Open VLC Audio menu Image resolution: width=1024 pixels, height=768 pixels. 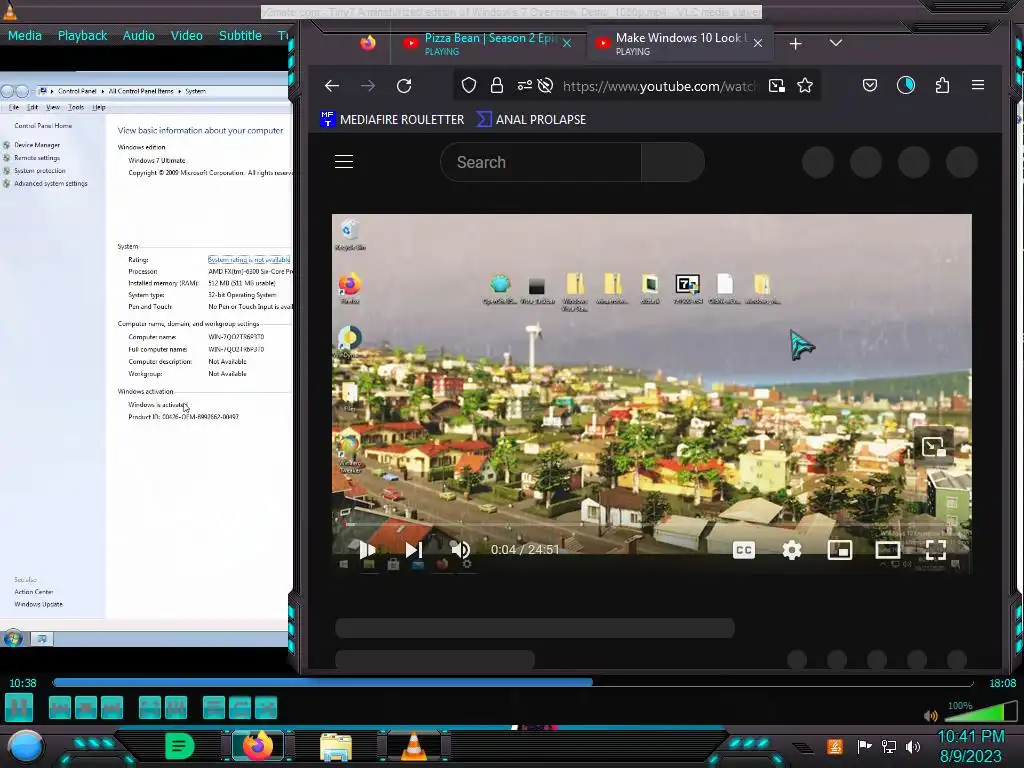138,35
